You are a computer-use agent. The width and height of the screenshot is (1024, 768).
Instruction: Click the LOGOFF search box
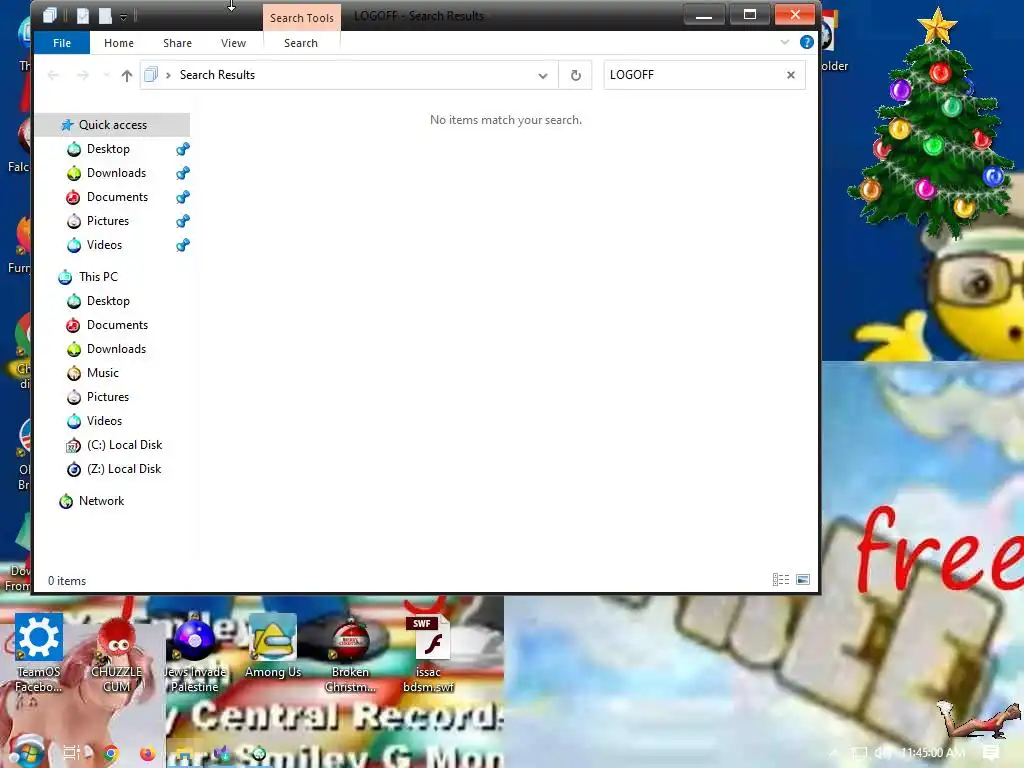pyautogui.click(x=695, y=75)
